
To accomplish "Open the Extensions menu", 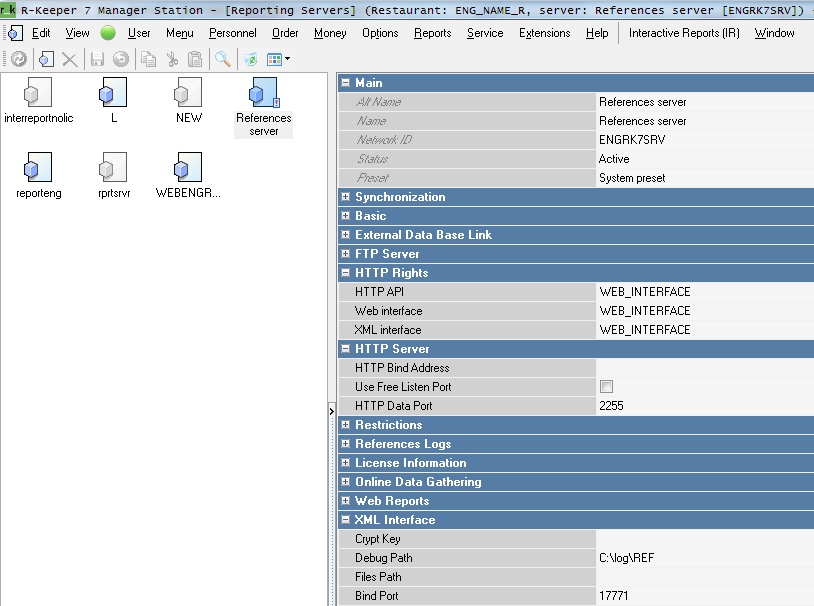I will [545, 33].
